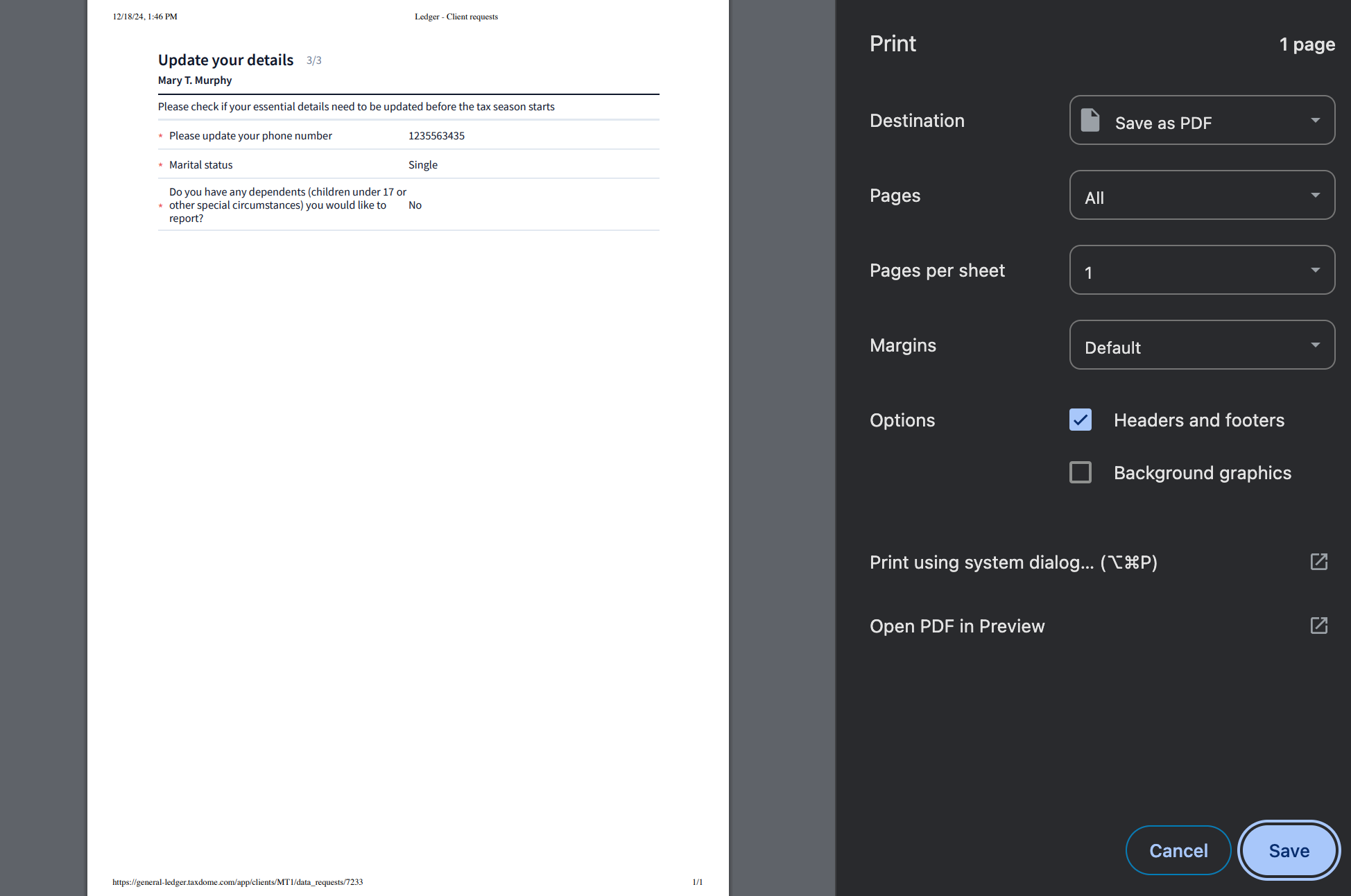Screen dimensions: 1351x896
Task: Click external-link icon beside system dialog option
Action: pyautogui.click(x=1318, y=562)
